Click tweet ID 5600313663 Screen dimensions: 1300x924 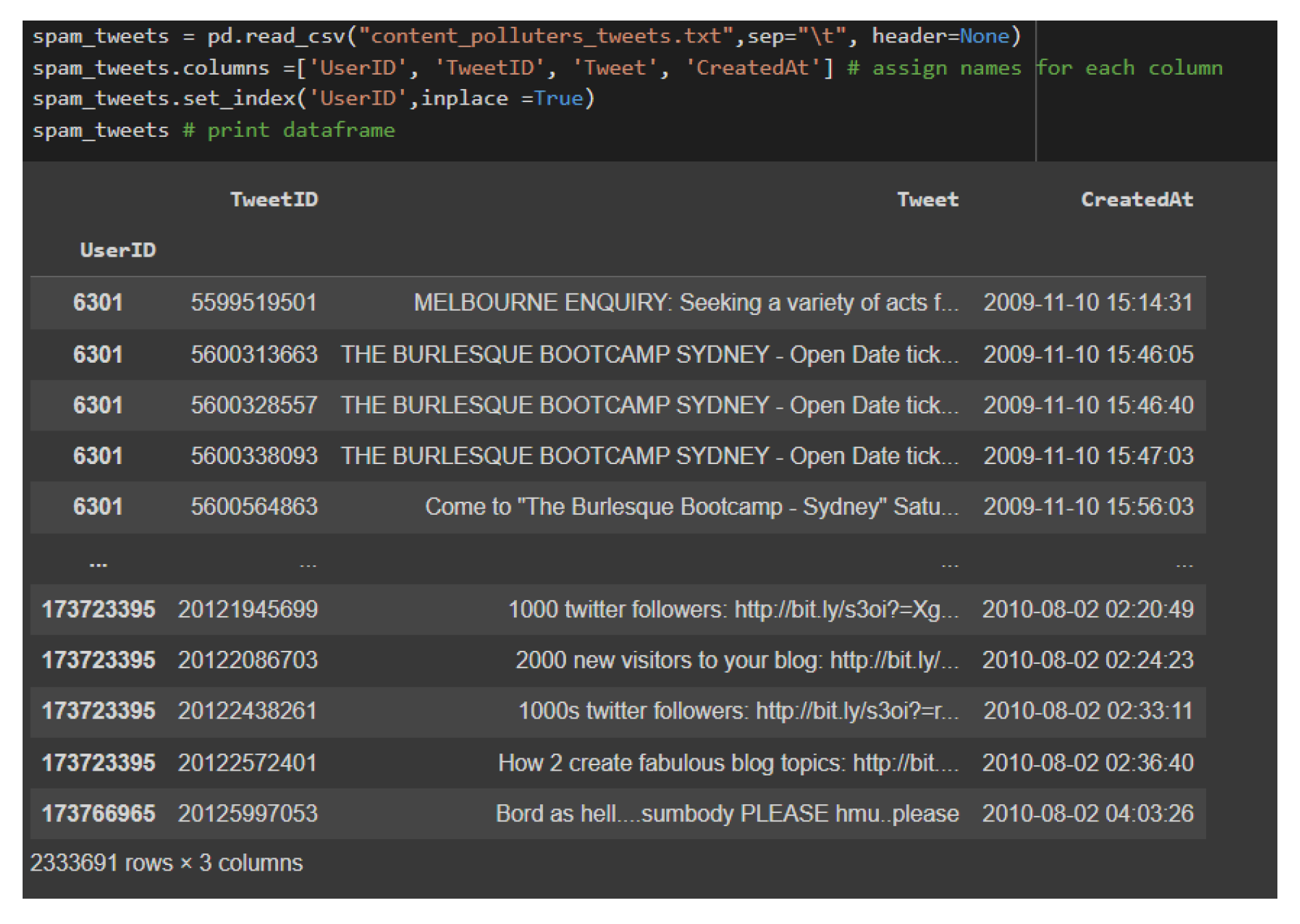point(254,354)
